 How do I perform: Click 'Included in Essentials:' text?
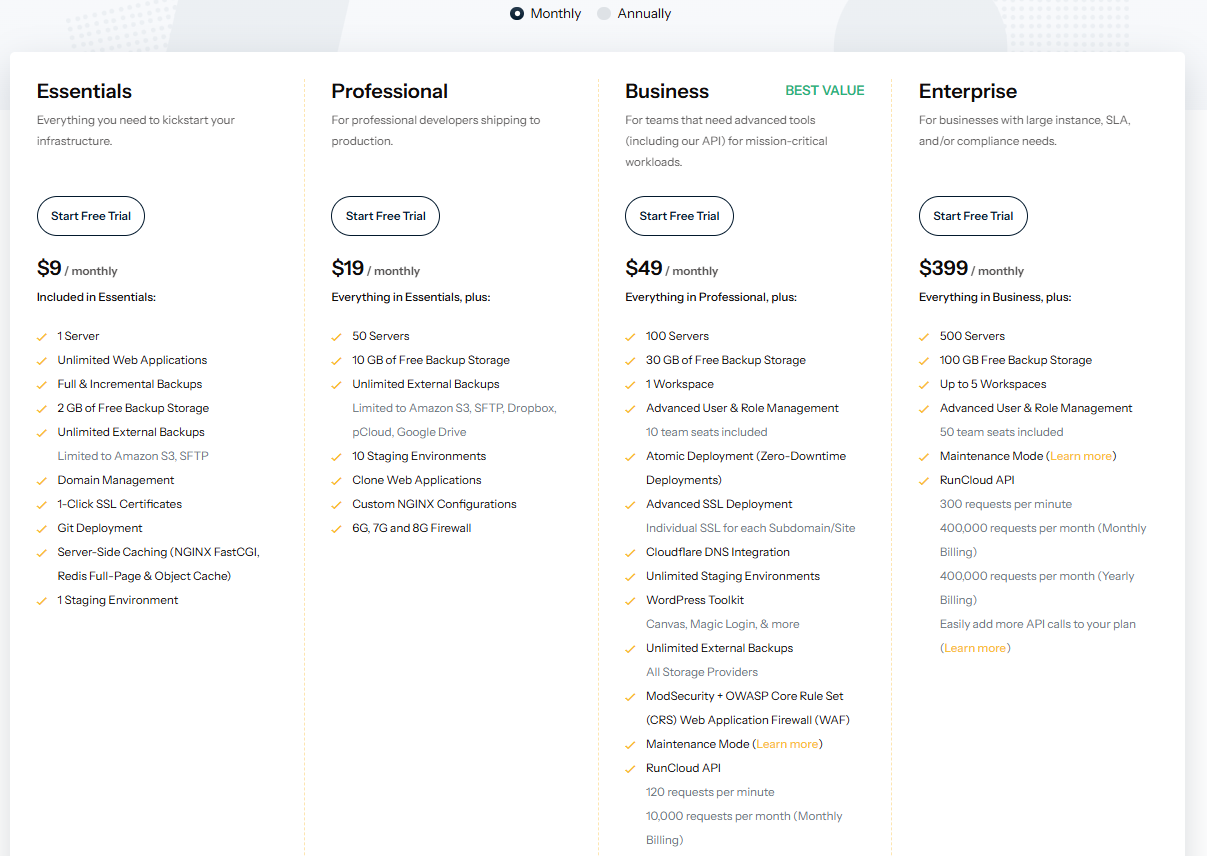[97, 297]
